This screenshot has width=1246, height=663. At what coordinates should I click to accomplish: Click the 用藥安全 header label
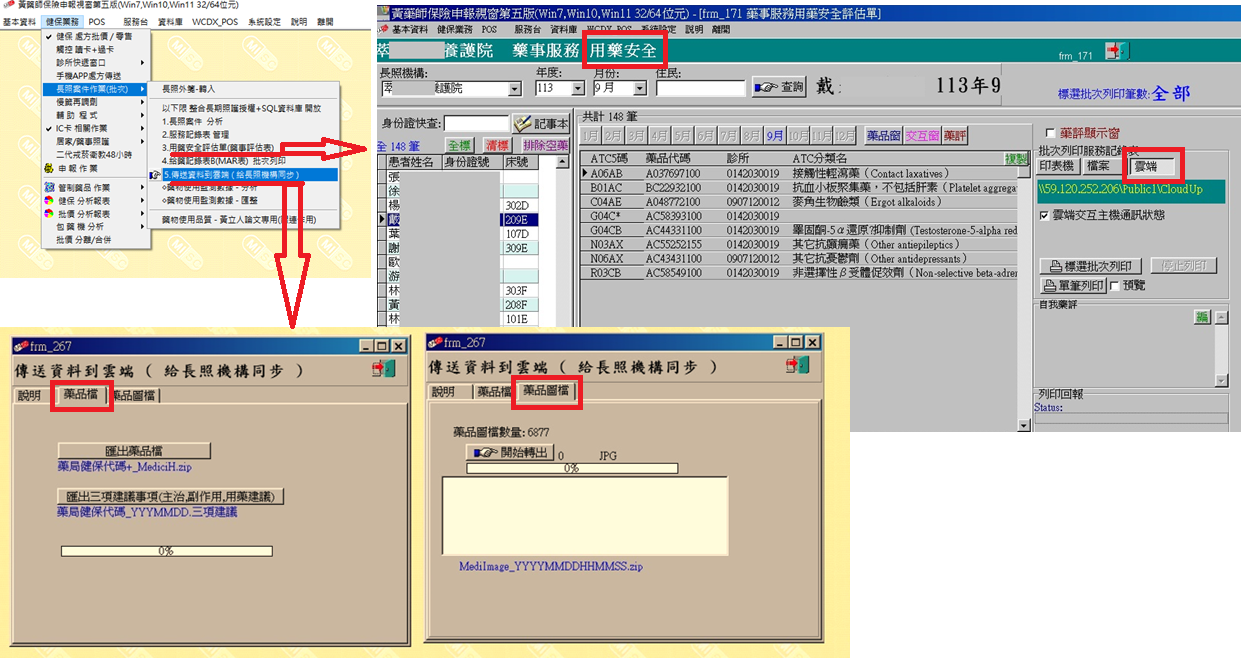click(622, 50)
